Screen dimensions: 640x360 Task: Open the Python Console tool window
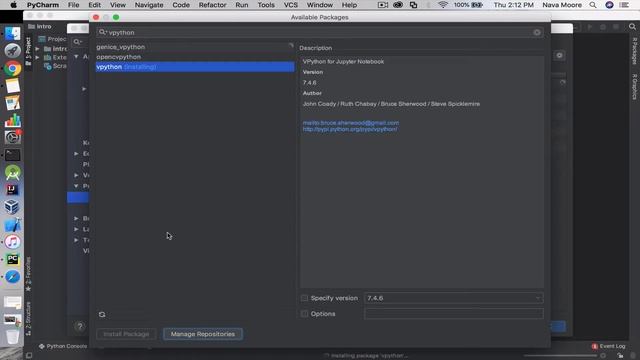coord(63,346)
